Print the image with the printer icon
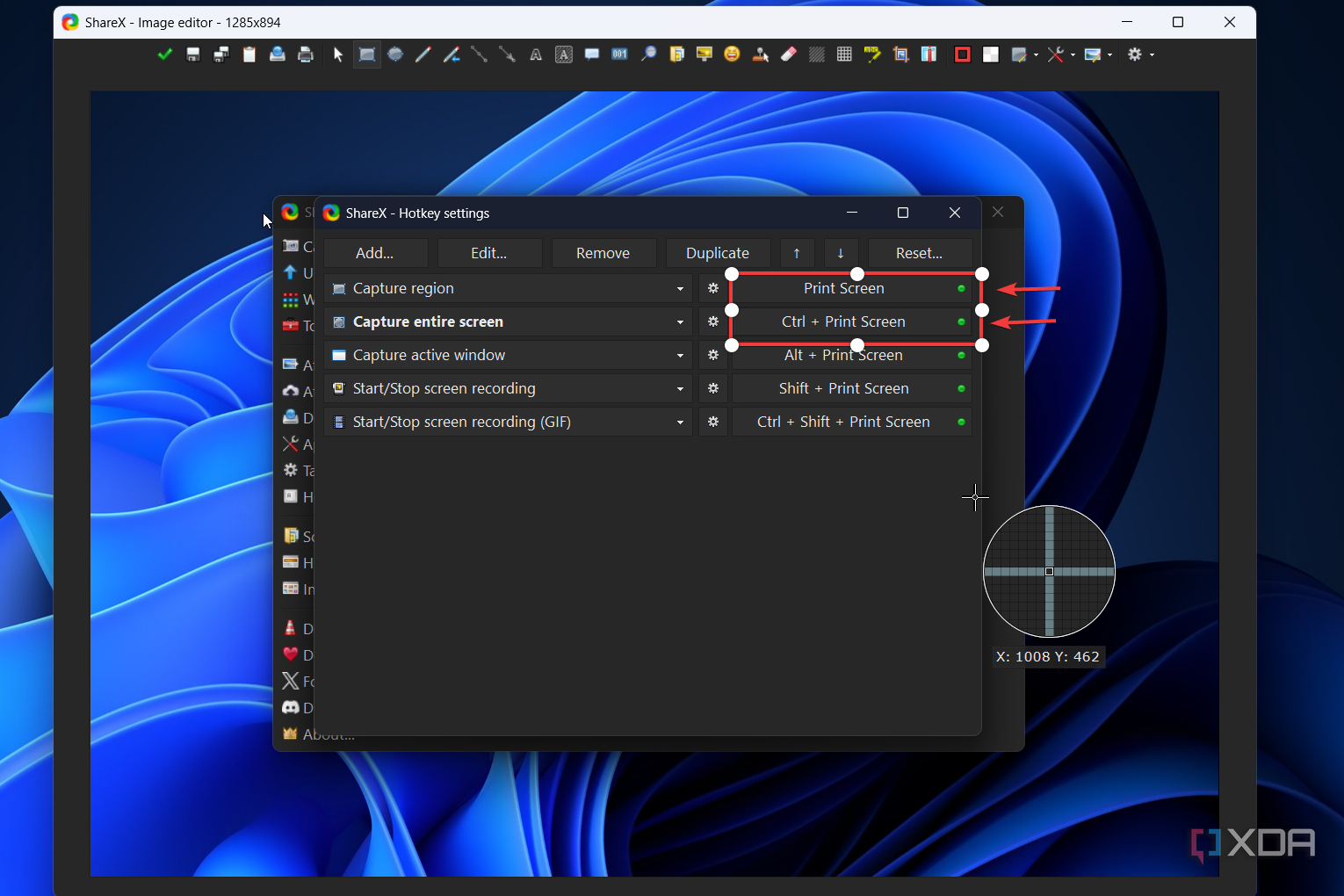This screenshot has height=896, width=1344. pos(306,54)
